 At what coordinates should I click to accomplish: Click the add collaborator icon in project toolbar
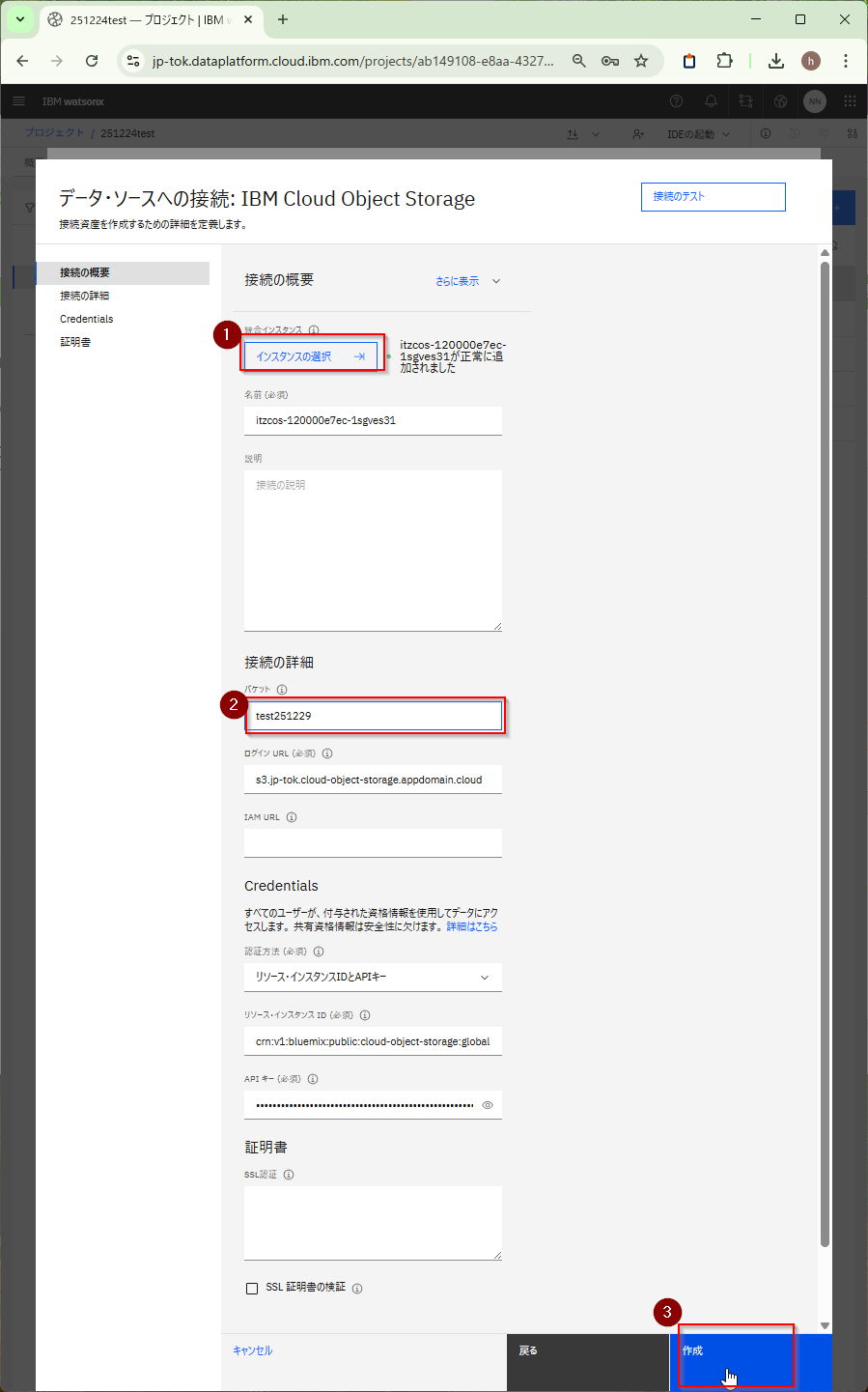[x=638, y=134]
